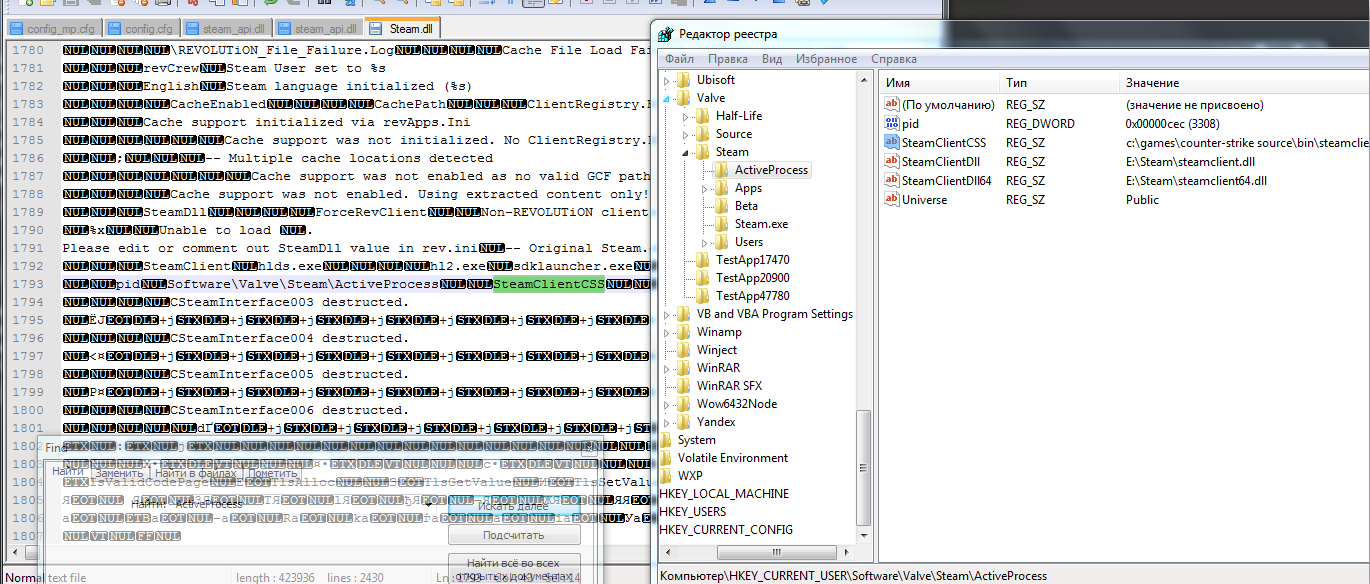Click Найти всё во всех открытых документах button
The height and width of the screenshot is (584, 1370).
coord(514,569)
